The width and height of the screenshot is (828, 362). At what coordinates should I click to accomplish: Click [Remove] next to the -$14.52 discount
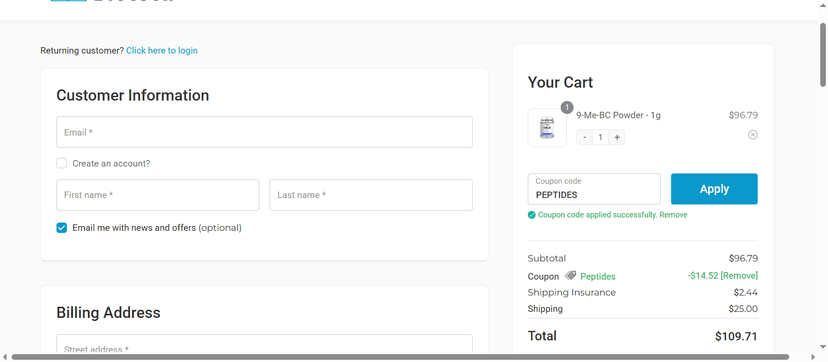coord(739,275)
